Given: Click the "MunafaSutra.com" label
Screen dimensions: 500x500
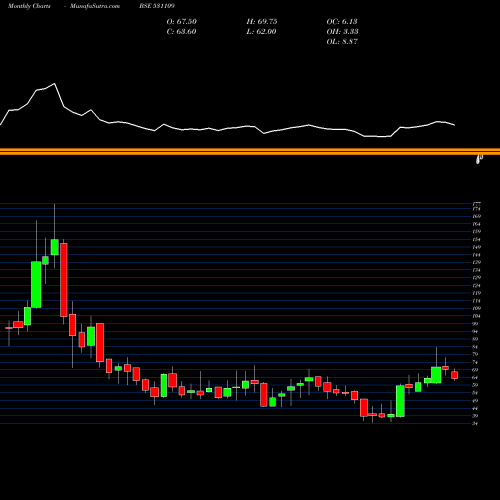Looking at the screenshot, I should tap(95, 6).
